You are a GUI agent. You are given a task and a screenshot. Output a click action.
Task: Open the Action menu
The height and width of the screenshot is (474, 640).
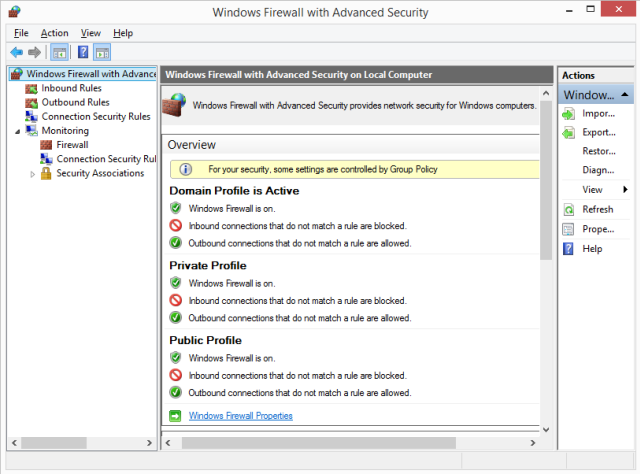pyautogui.click(x=54, y=33)
